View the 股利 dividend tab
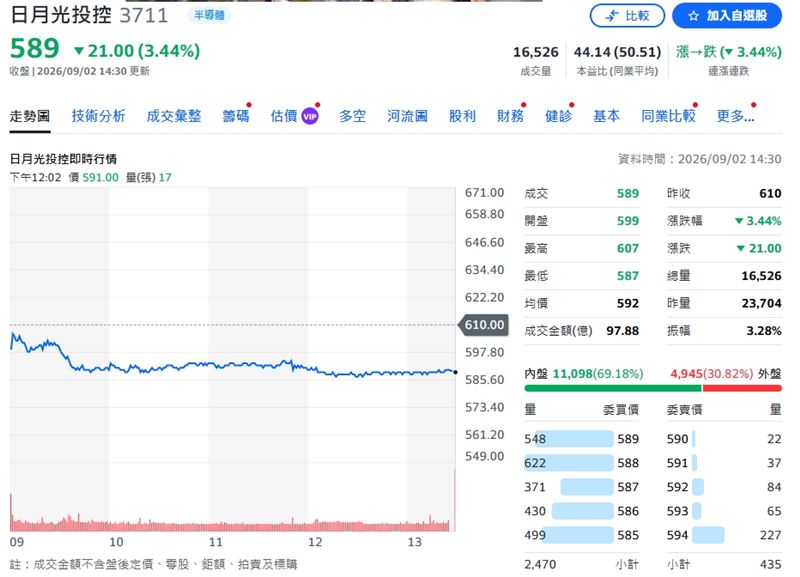The image size is (800, 577). [x=462, y=116]
